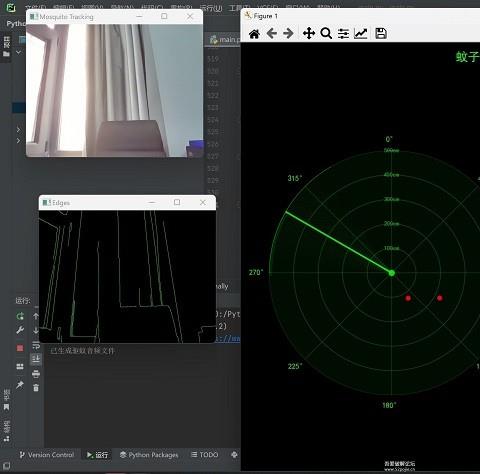Maximize the Edges window
This screenshot has width=480, height=474.
[x=177, y=202]
